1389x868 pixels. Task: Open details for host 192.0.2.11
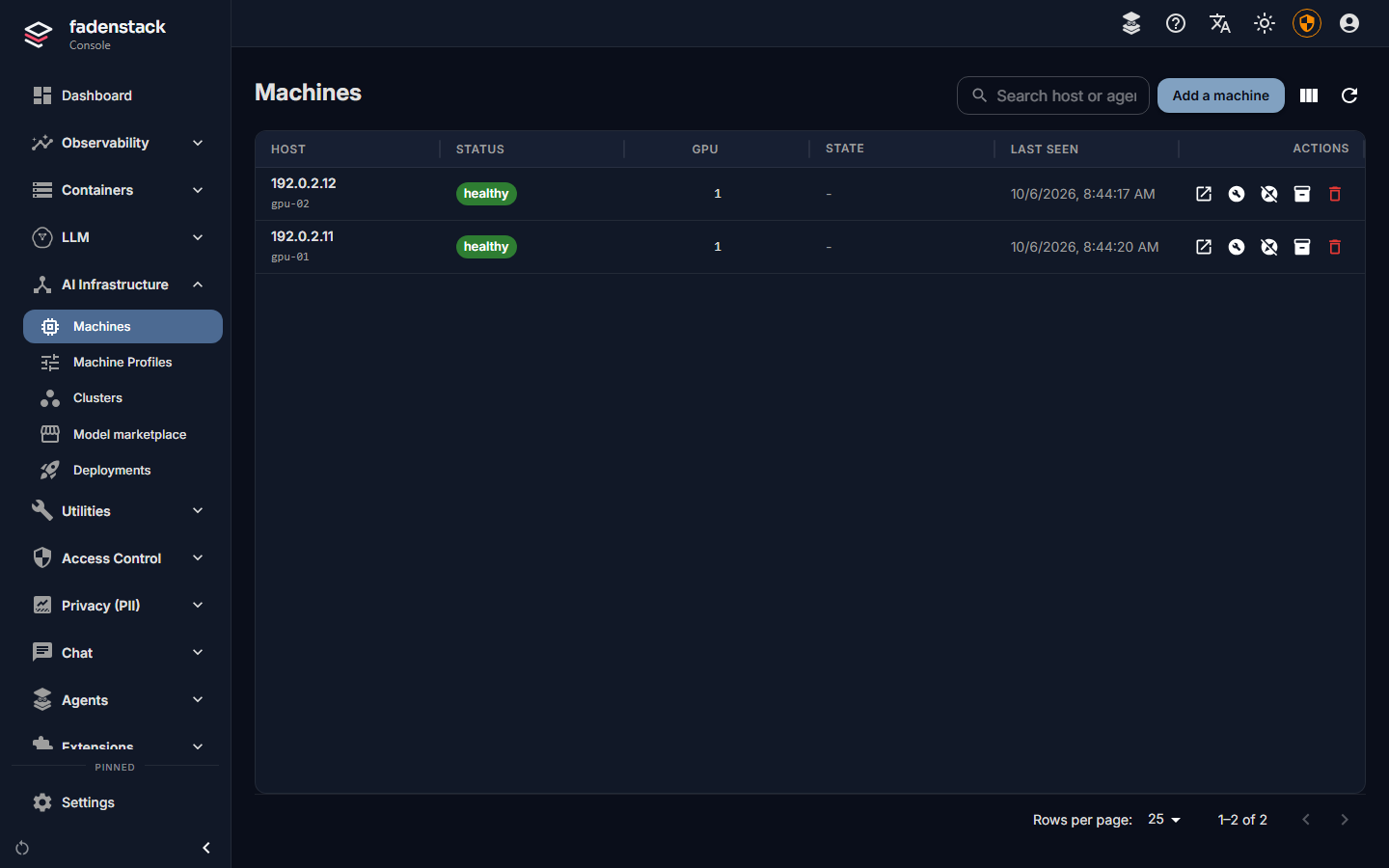1204,247
